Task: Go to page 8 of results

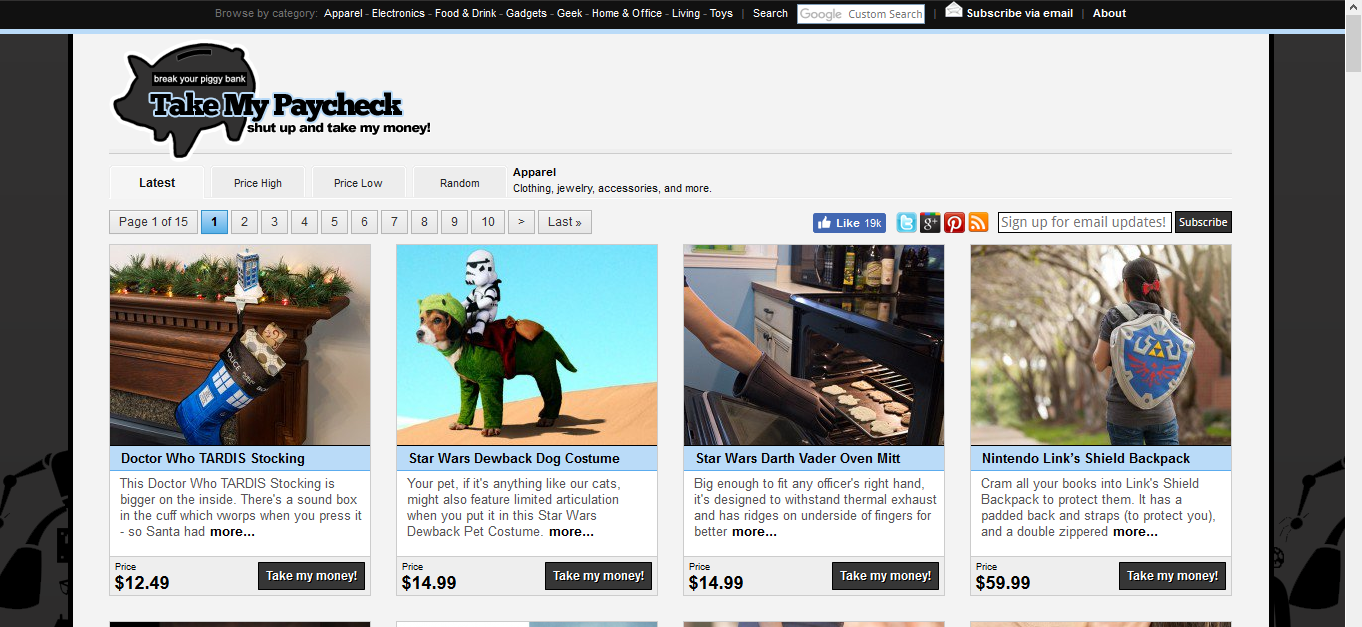Action: click(x=424, y=222)
